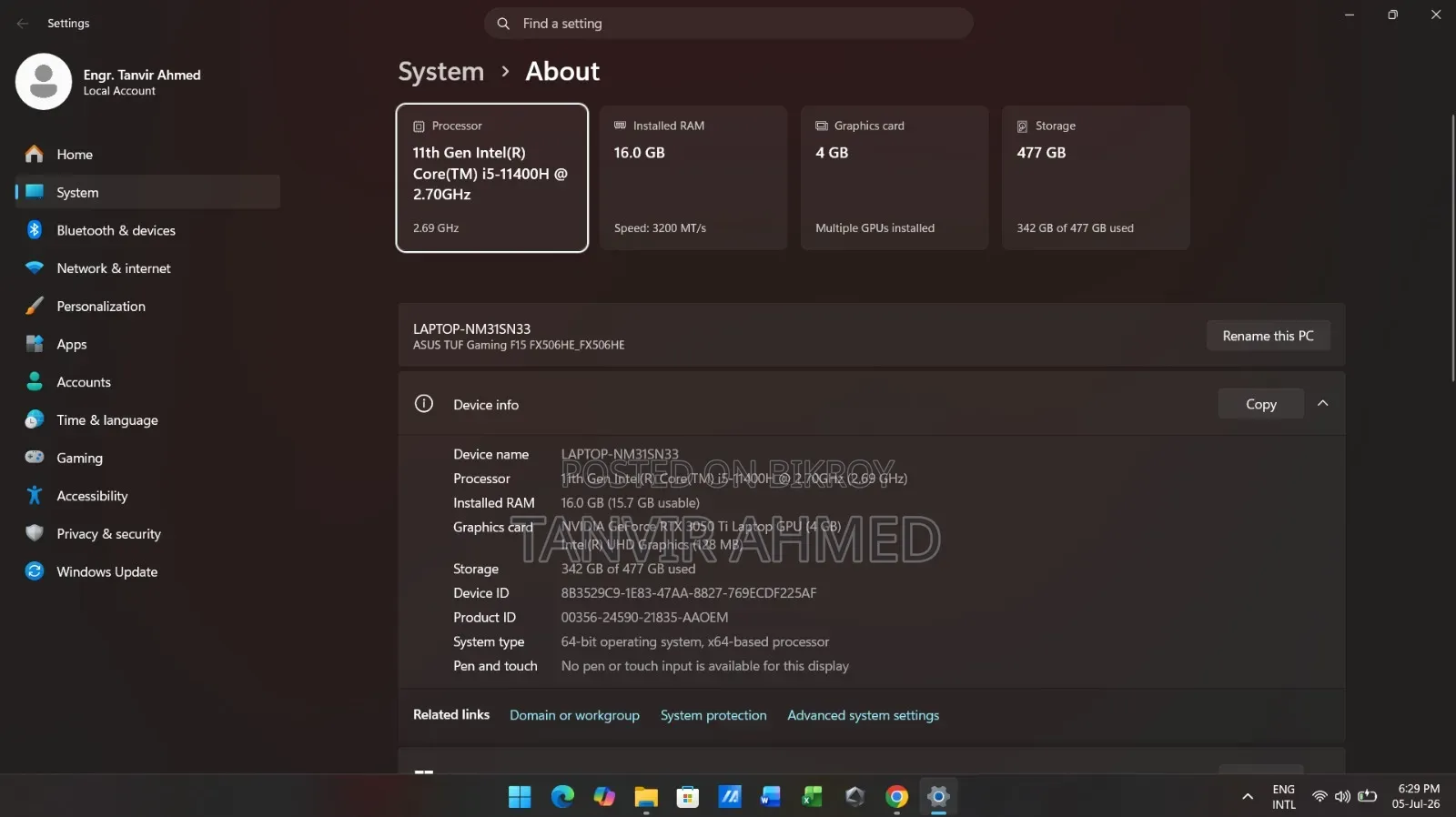
Task: Open the Wi-Fi network tray icon
Action: [1319, 797]
